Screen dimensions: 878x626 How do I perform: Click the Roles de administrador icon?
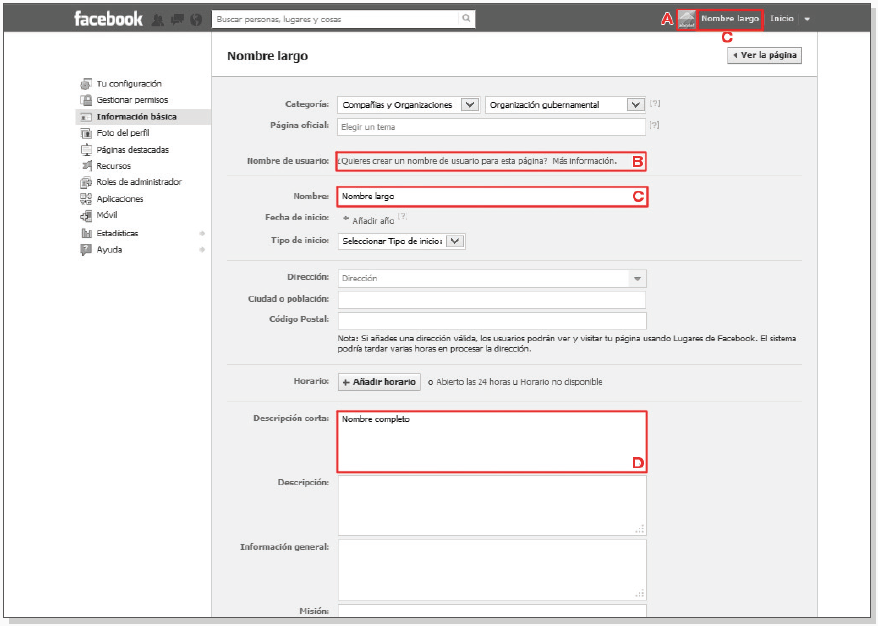coord(86,182)
